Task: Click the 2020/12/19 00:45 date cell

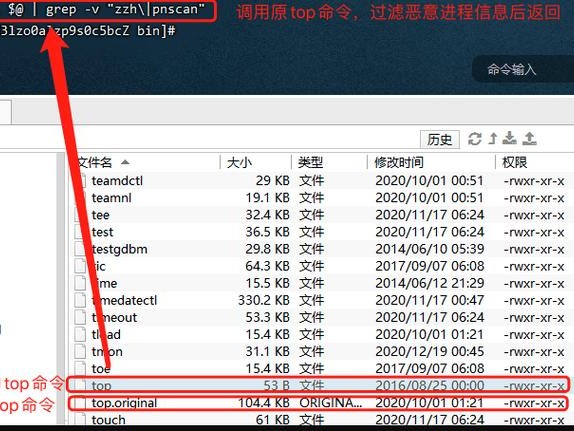Action: pyautogui.click(x=429, y=352)
